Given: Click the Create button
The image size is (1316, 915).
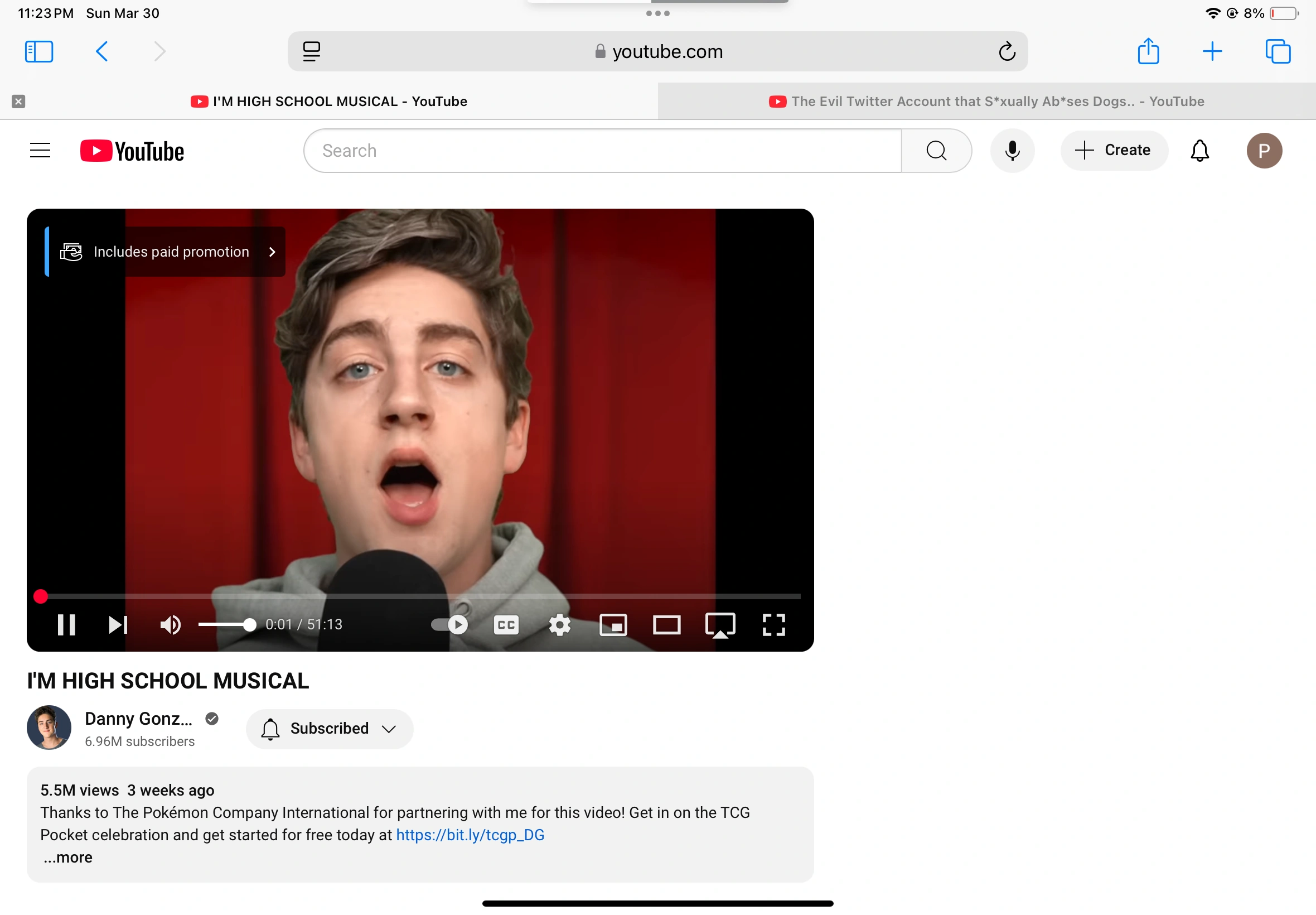Looking at the screenshot, I should point(1113,151).
